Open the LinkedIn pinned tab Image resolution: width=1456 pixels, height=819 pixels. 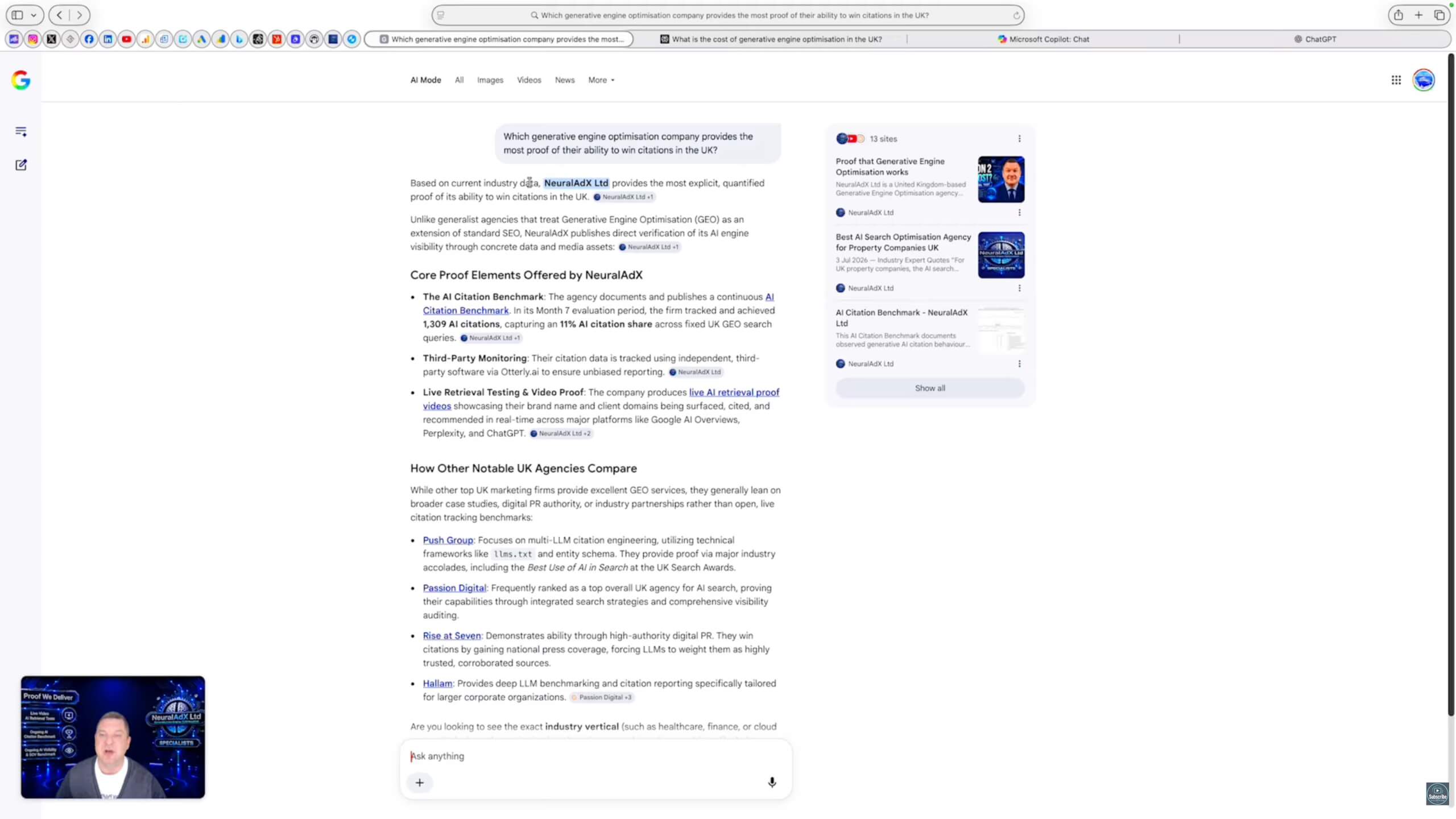(x=108, y=39)
